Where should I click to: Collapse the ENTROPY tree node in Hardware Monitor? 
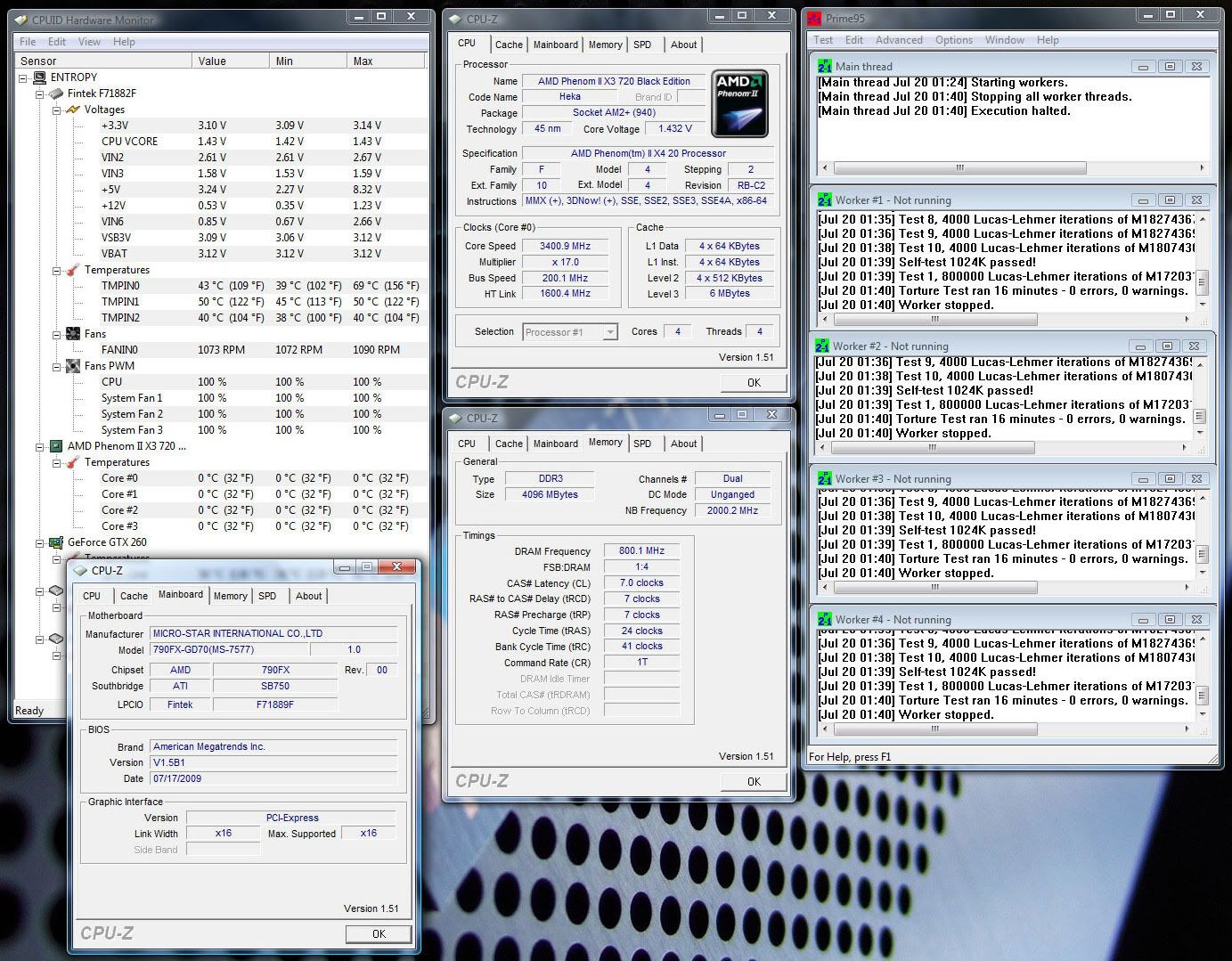pos(24,77)
